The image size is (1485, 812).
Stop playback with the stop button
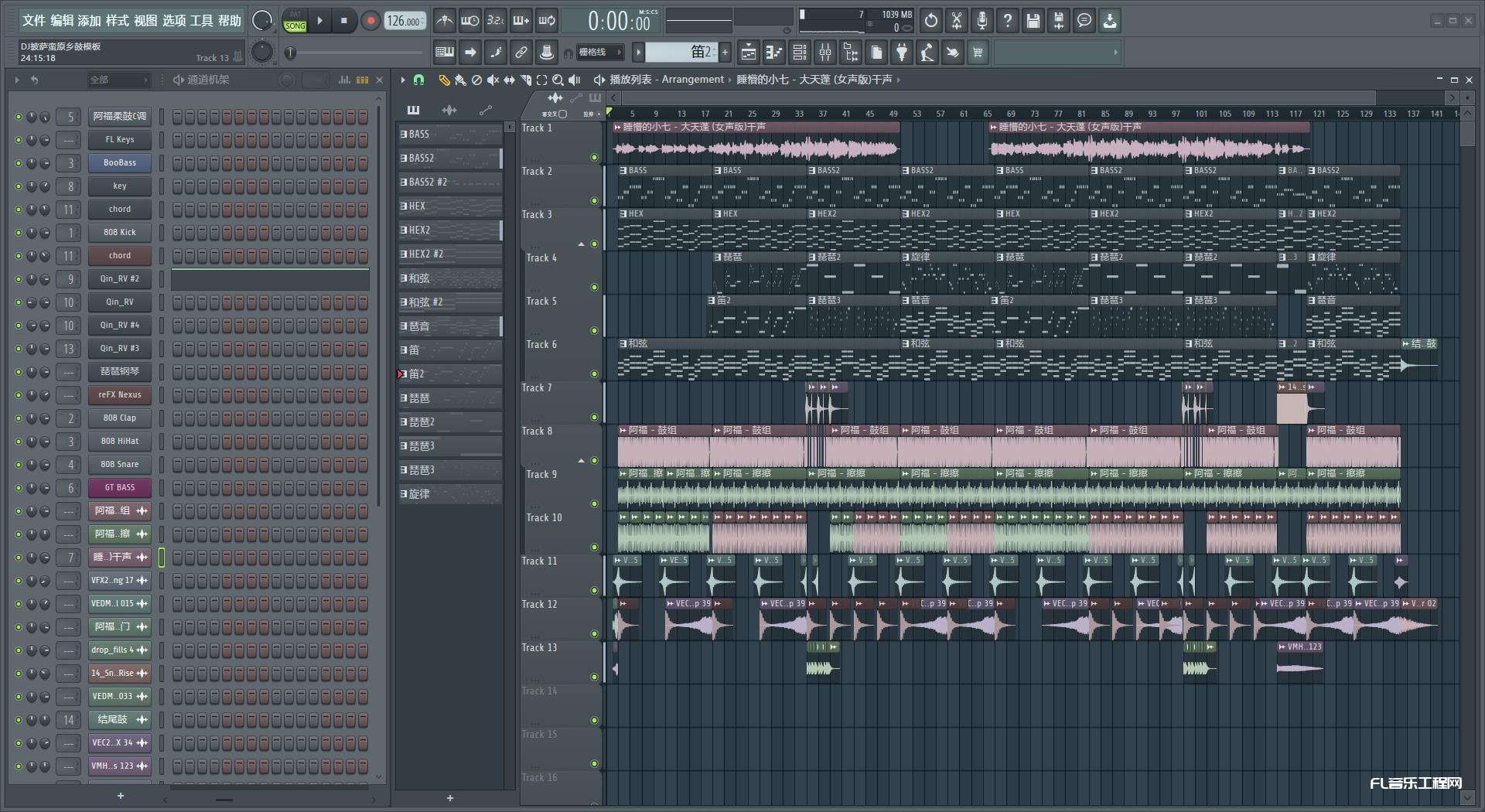(x=343, y=21)
